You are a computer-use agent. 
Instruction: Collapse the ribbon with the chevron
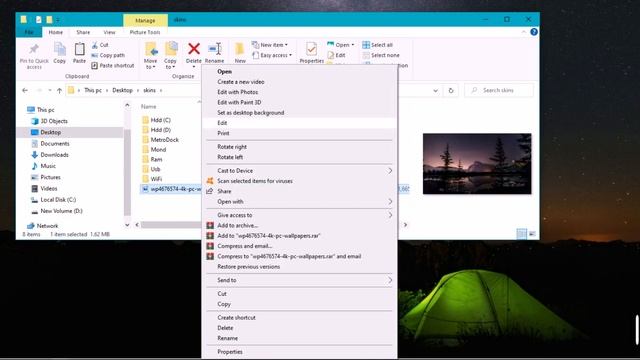[x=524, y=32]
